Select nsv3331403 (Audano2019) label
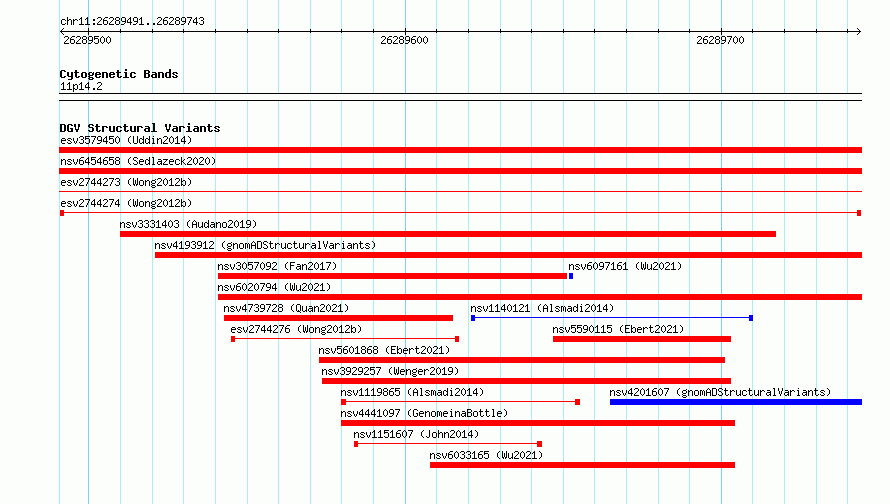The image size is (890, 504). 188,224
